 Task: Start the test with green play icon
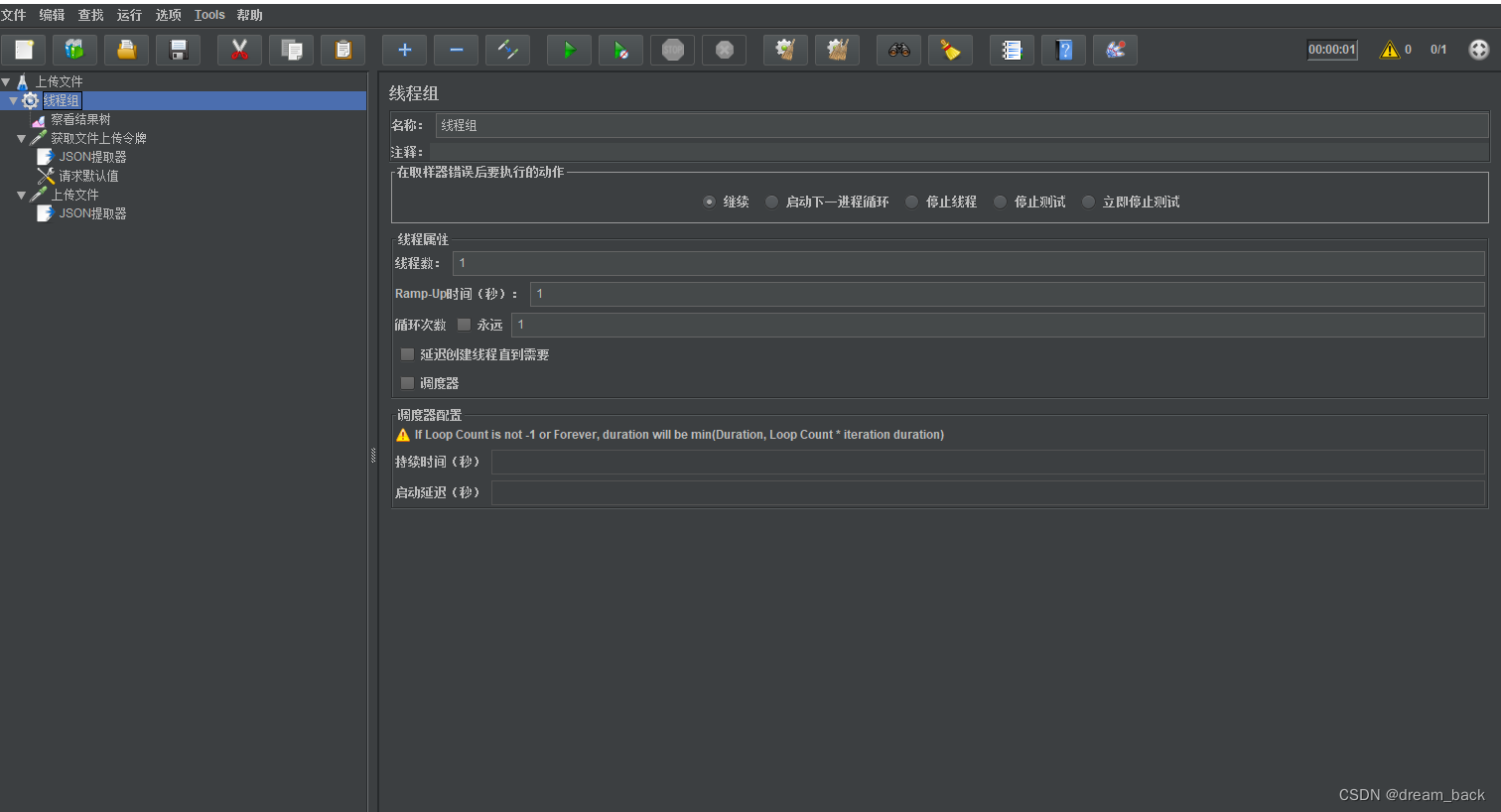pyautogui.click(x=569, y=50)
